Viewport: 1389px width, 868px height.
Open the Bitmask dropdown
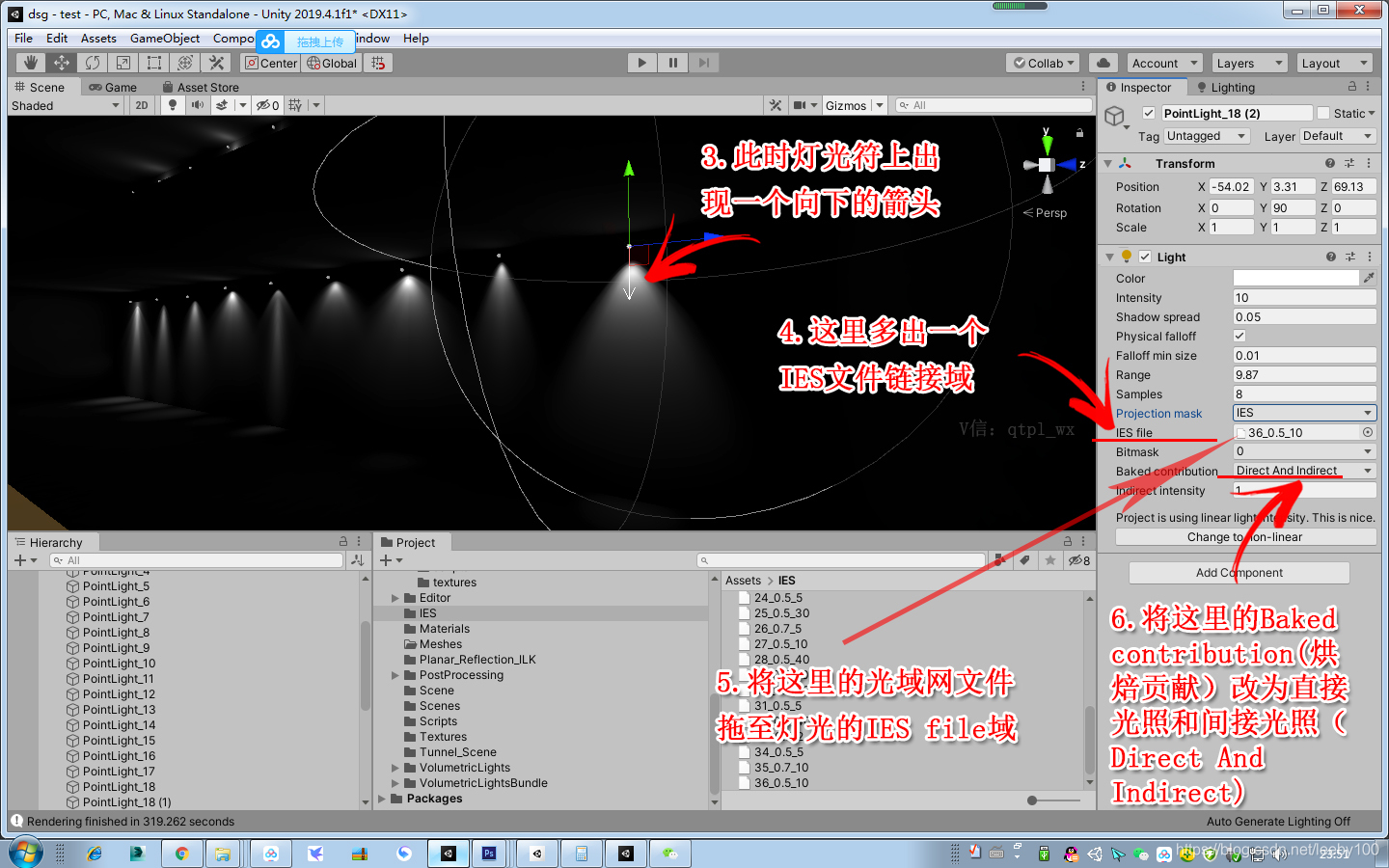click(x=1304, y=451)
